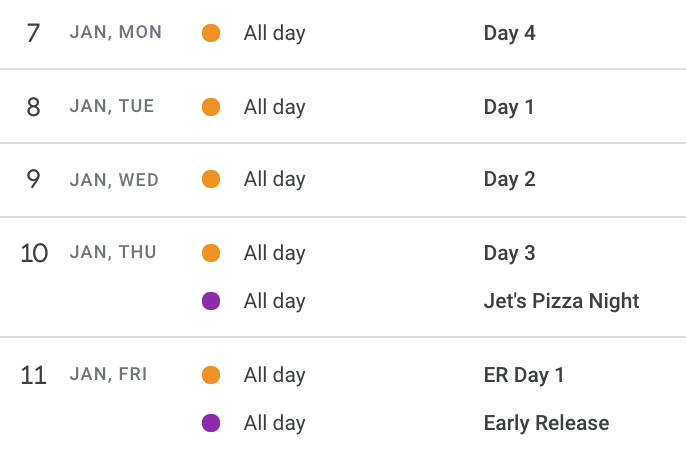Select date number 10

coord(34,253)
